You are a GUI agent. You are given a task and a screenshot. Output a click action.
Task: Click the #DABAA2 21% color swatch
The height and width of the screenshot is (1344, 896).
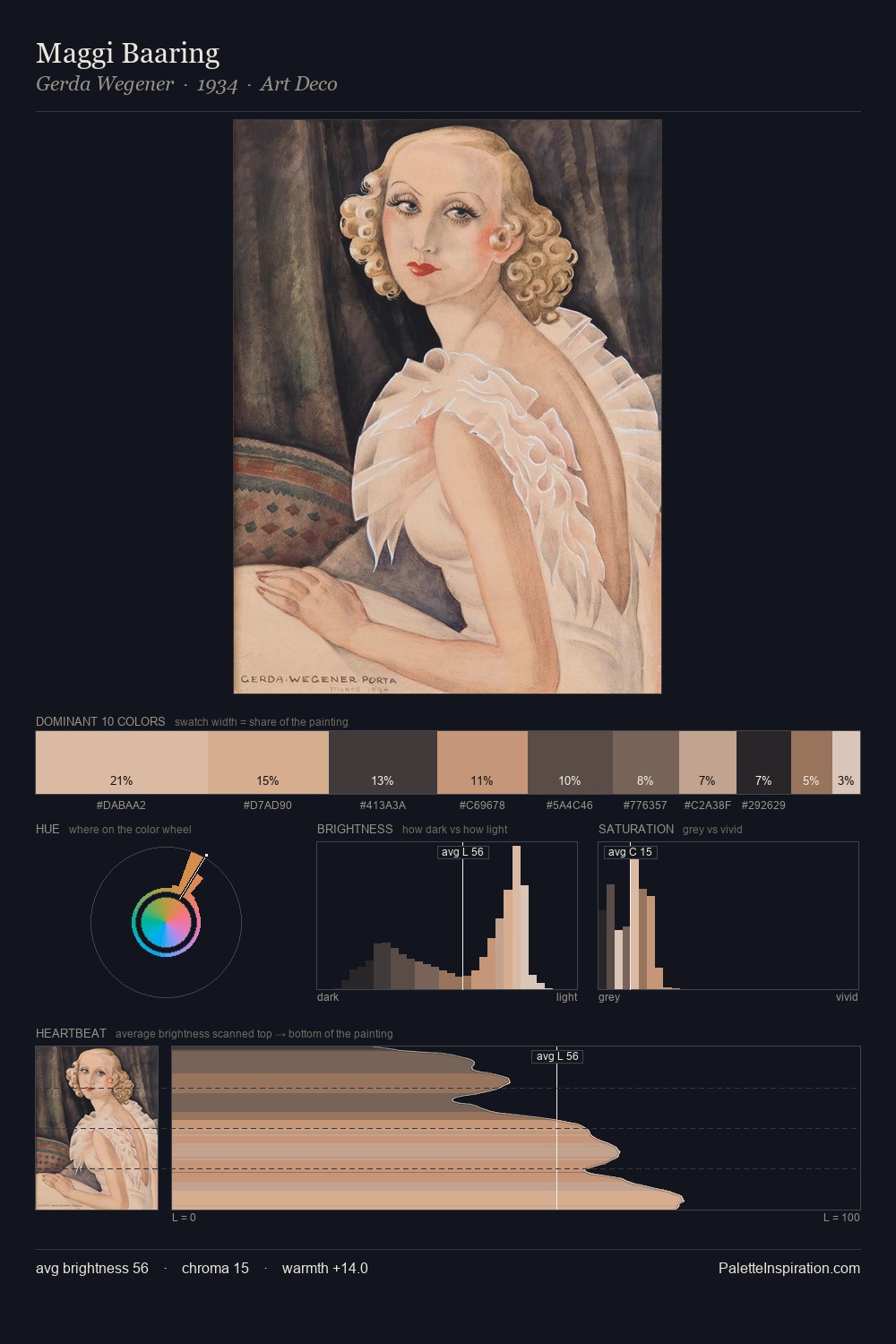(122, 762)
